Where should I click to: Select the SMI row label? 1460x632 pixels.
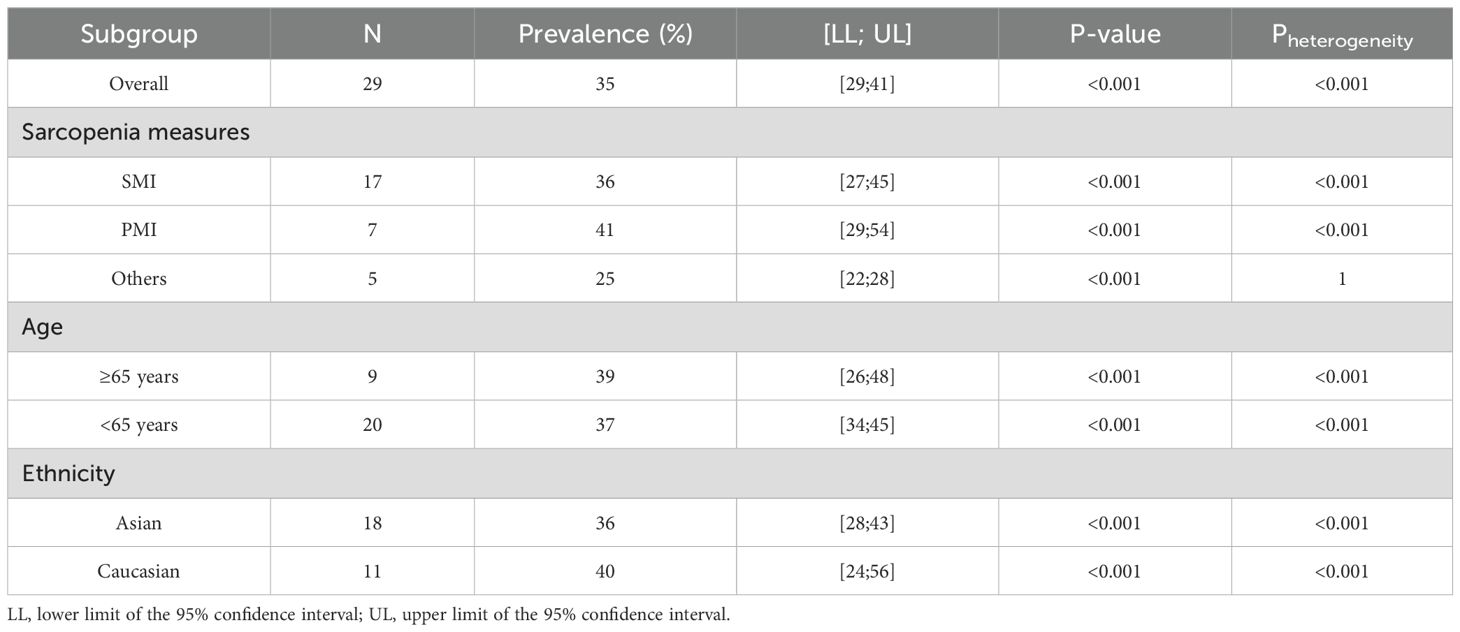point(139,181)
